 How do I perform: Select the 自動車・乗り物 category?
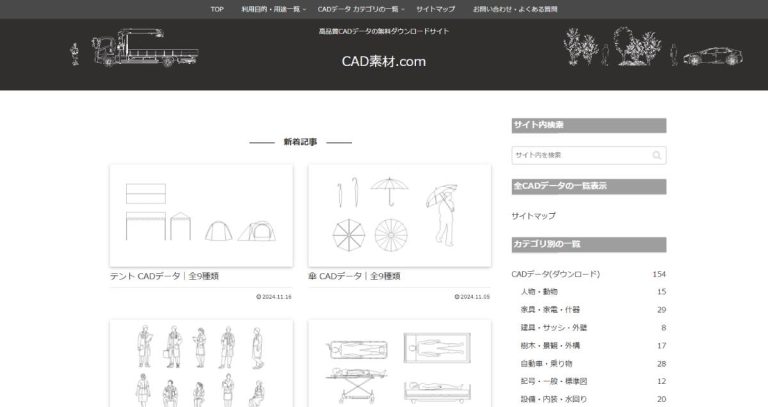(546, 364)
